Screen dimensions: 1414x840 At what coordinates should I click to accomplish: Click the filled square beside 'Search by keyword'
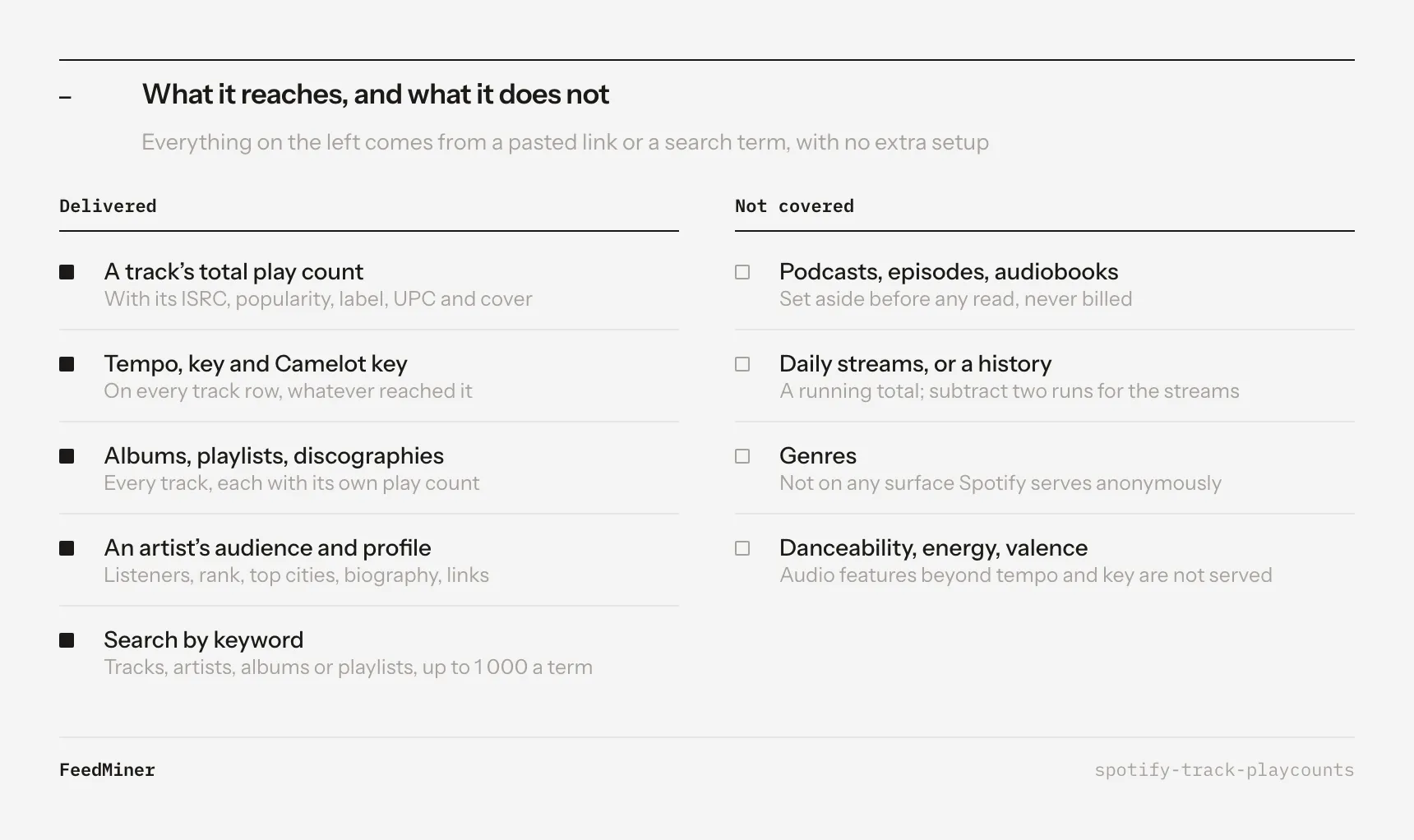click(67, 640)
